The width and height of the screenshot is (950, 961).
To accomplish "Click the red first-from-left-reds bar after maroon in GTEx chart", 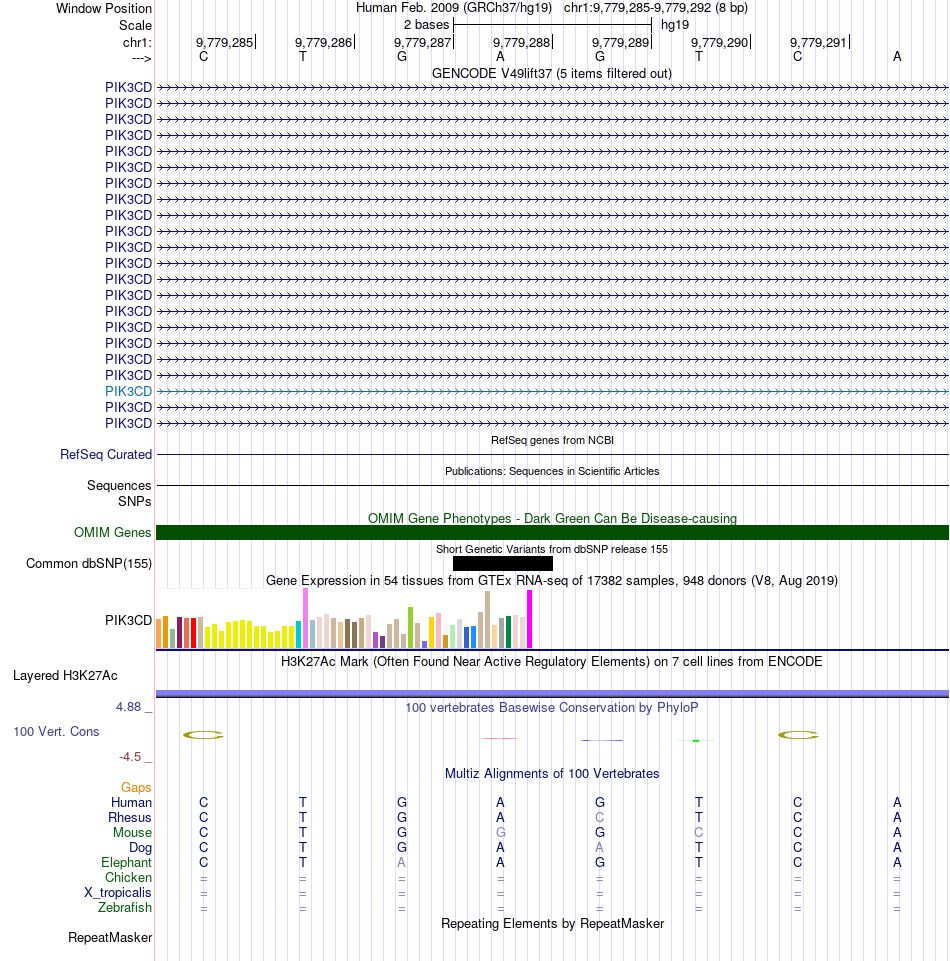I will click(186, 633).
